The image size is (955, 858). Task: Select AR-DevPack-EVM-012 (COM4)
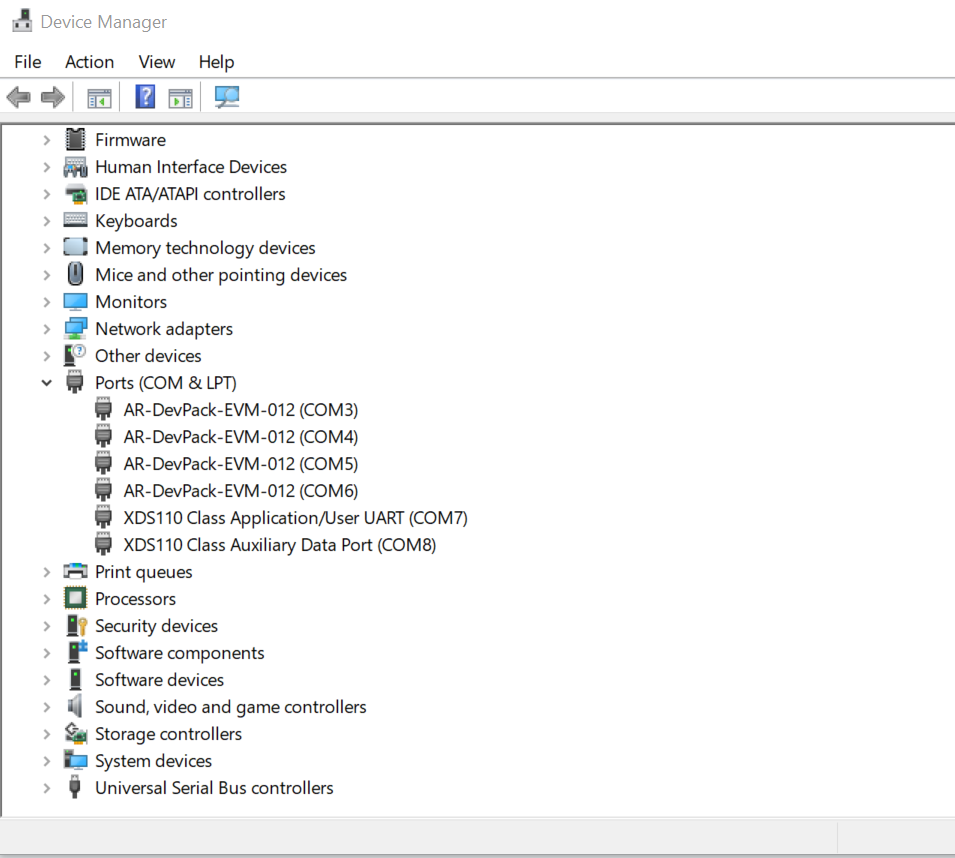point(241,437)
